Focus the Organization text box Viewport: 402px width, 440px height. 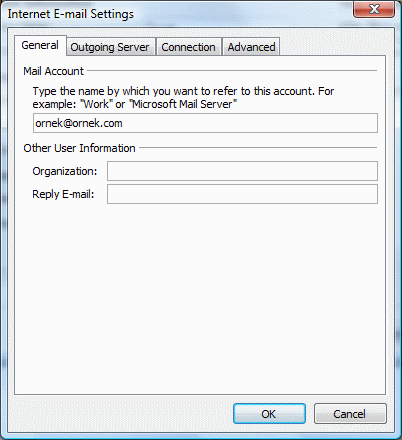click(x=242, y=171)
